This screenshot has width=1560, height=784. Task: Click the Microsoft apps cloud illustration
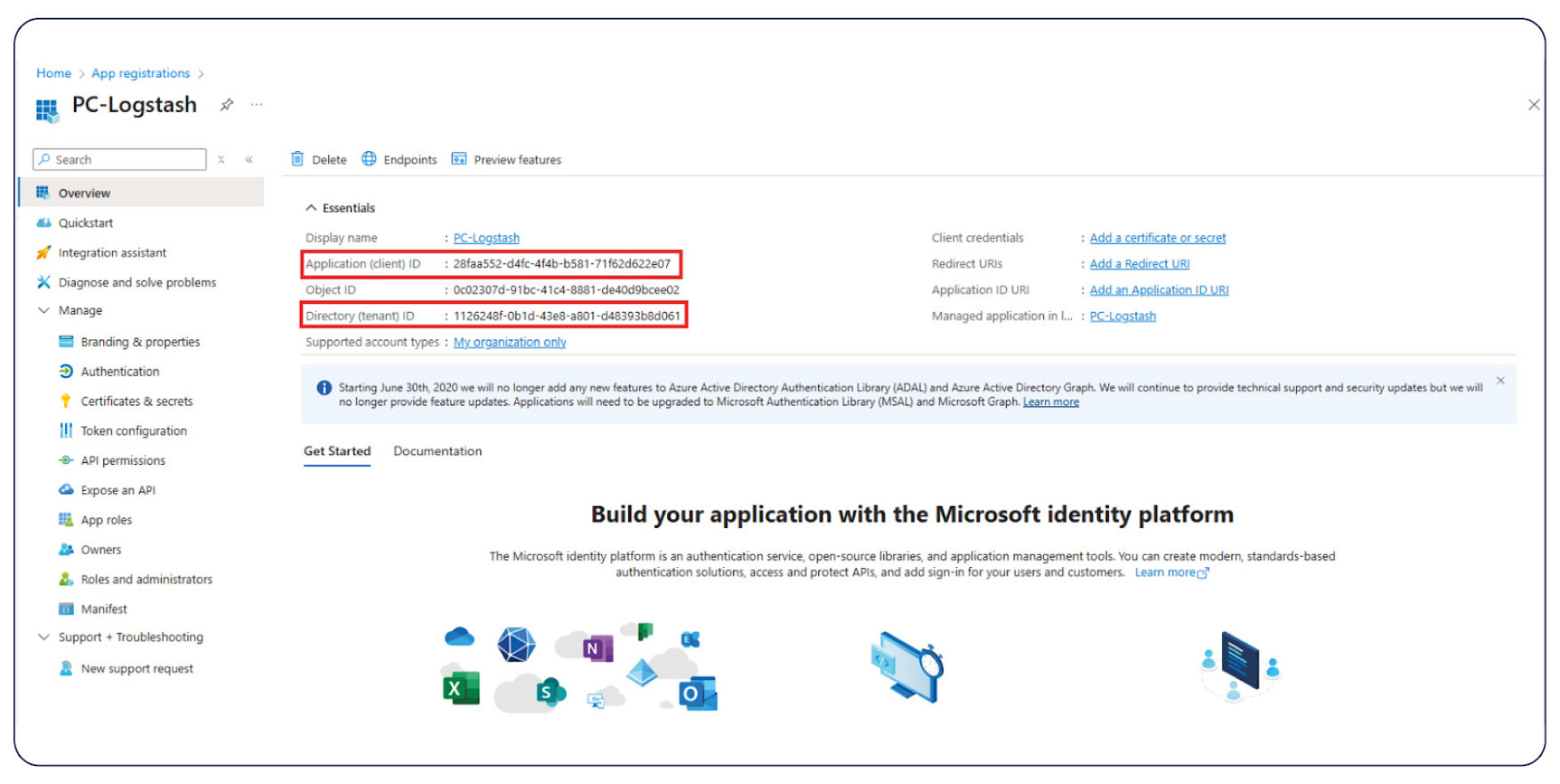click(579, 667)
